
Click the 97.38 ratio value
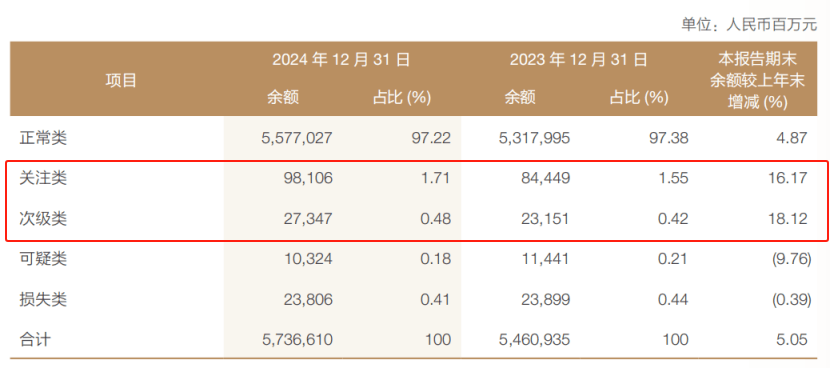coord(669,138)
